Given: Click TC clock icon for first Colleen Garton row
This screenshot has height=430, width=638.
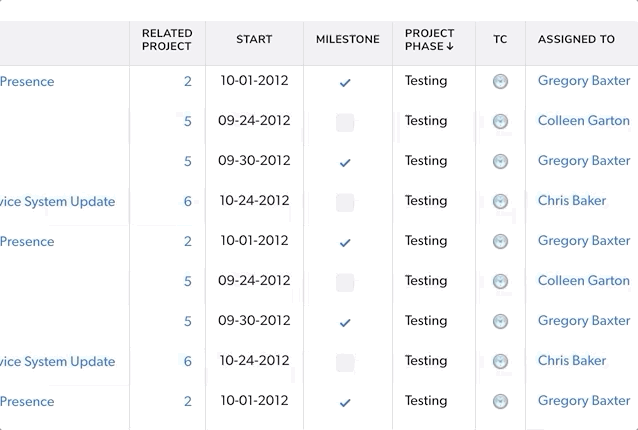Looking at the screenshot, I should (500, 121).
